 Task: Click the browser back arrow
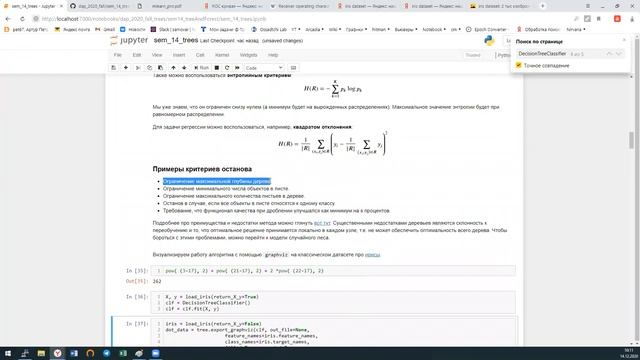click(8, 19)
